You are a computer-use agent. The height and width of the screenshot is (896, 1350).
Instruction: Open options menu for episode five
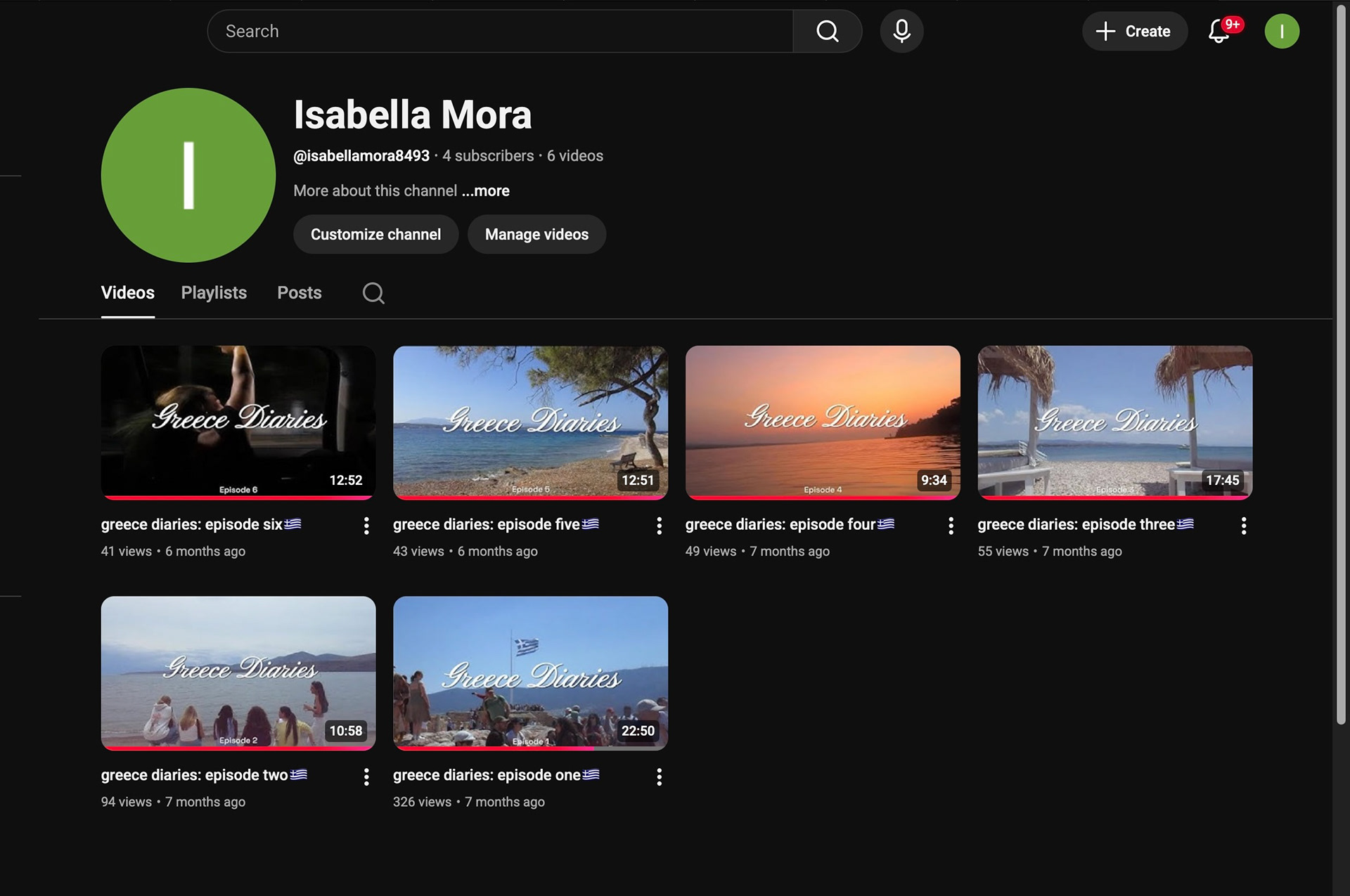tap(659, 526)
